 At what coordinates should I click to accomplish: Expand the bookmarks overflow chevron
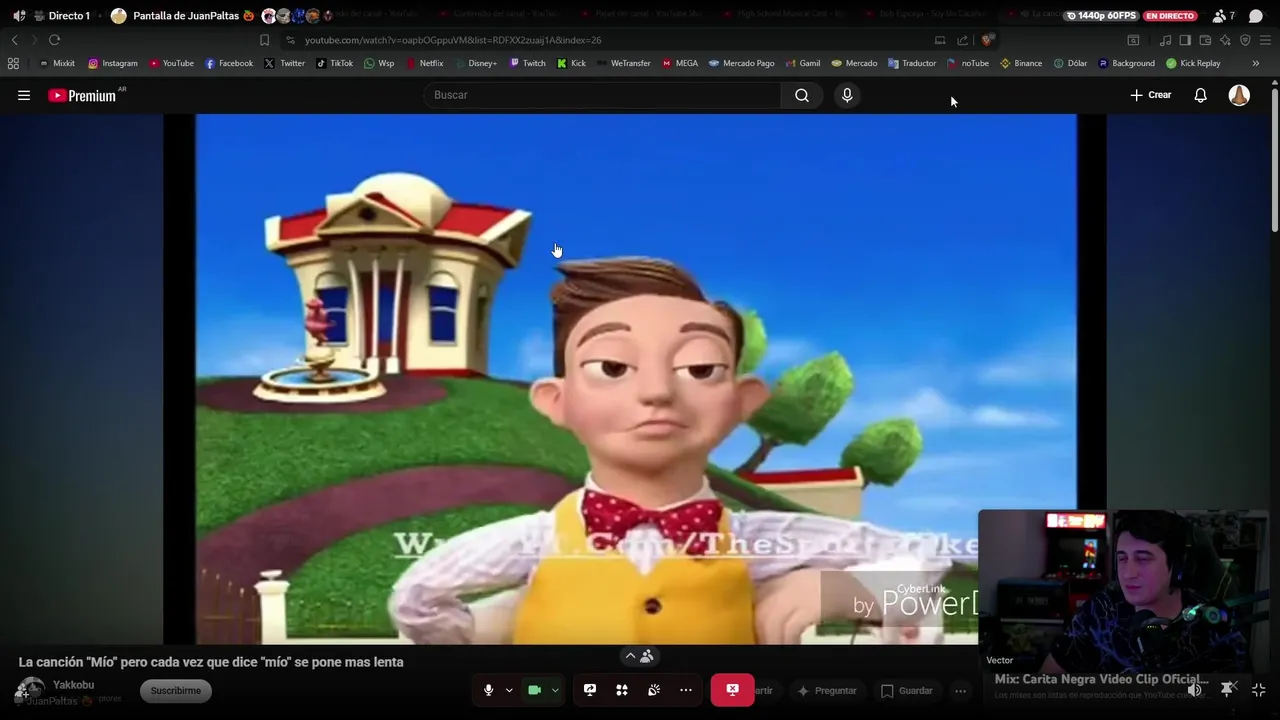point(1256,63)
